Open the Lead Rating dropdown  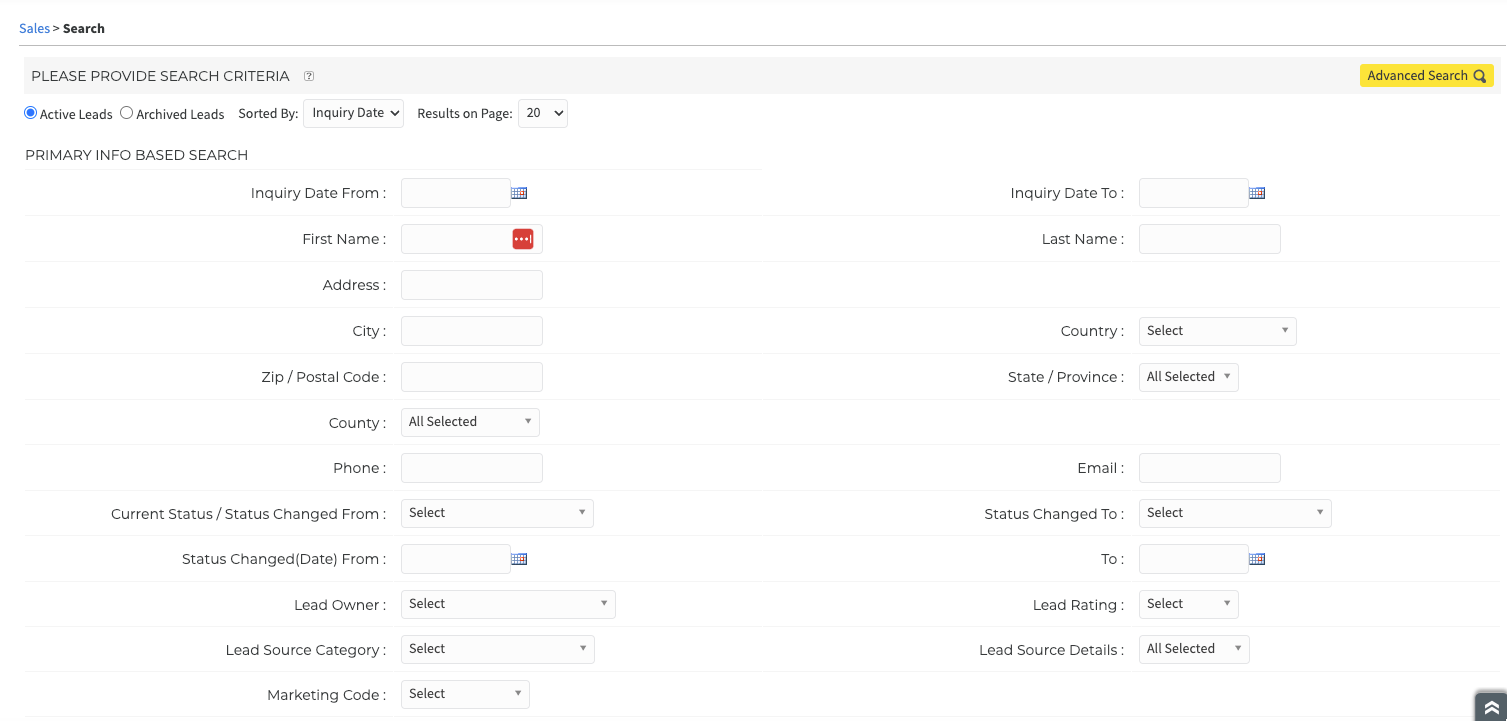[1188, 604]
